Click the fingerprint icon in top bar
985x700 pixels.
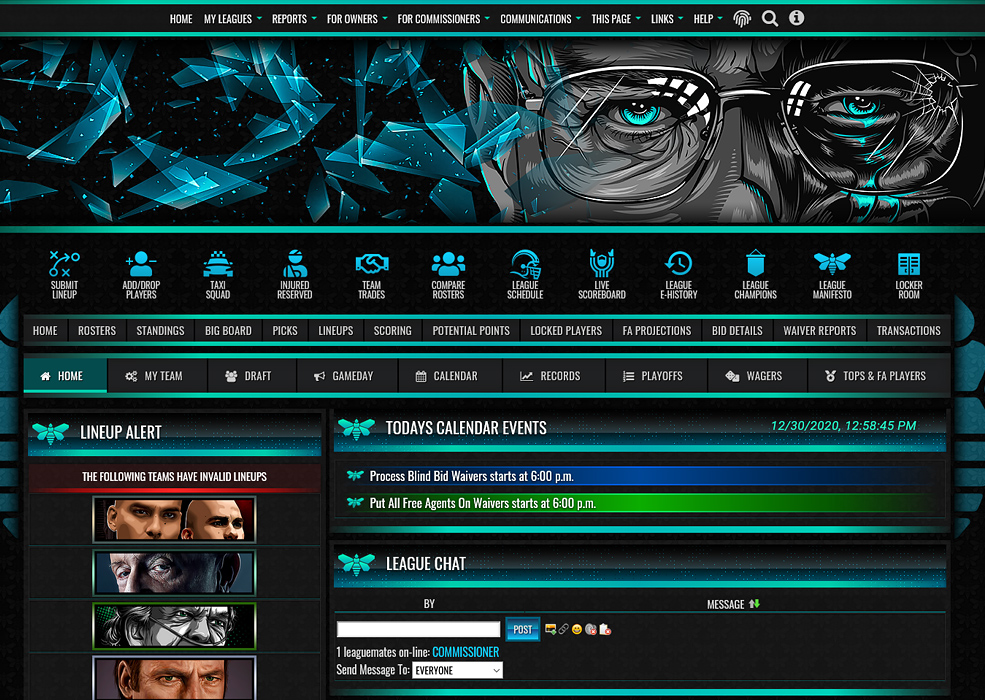click(742, 19)
